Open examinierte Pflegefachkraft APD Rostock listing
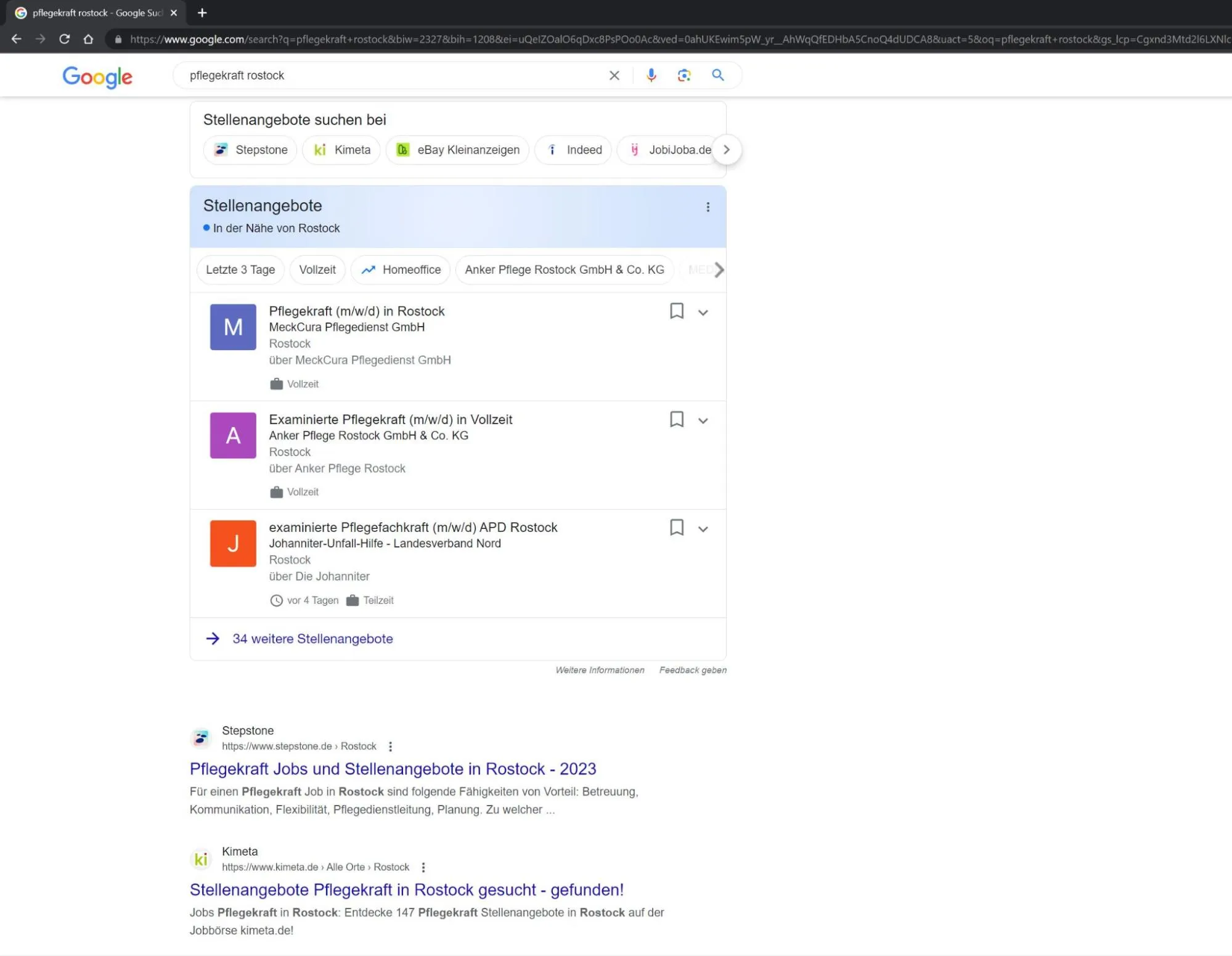The height and width of the screenshot is (956, 1232). 413,527
